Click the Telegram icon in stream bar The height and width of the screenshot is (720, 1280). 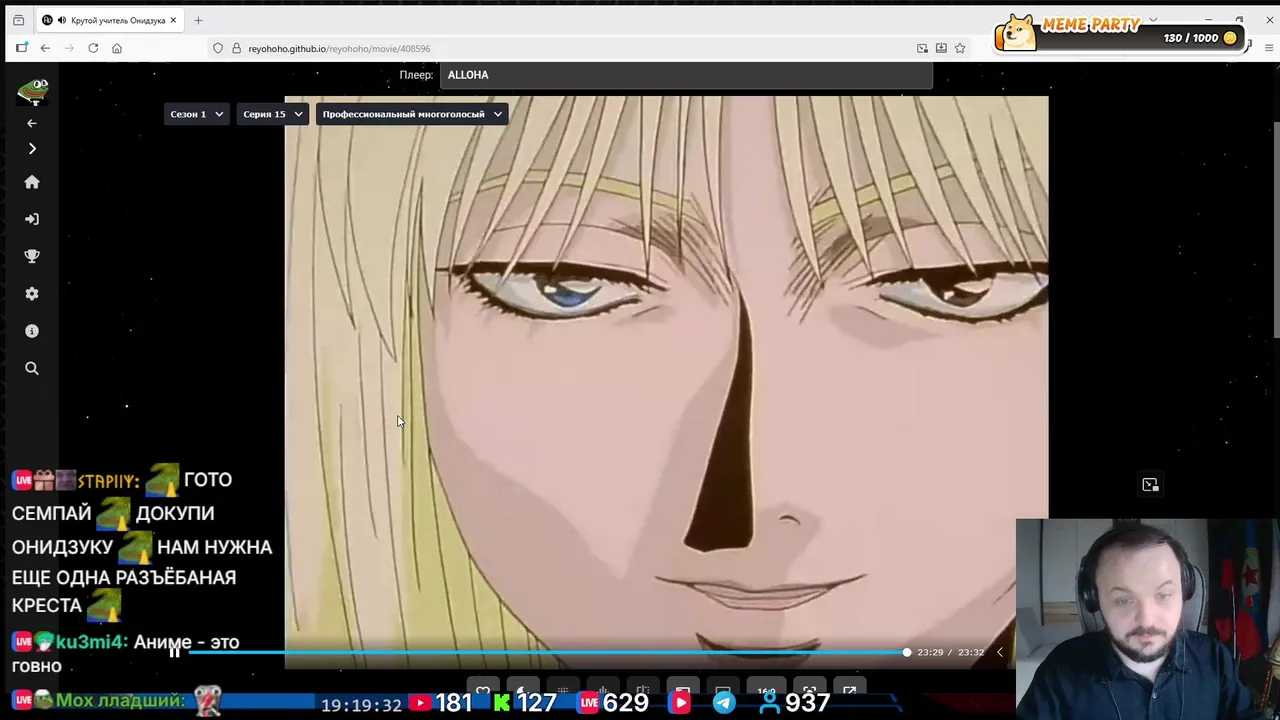pos(723,703)
